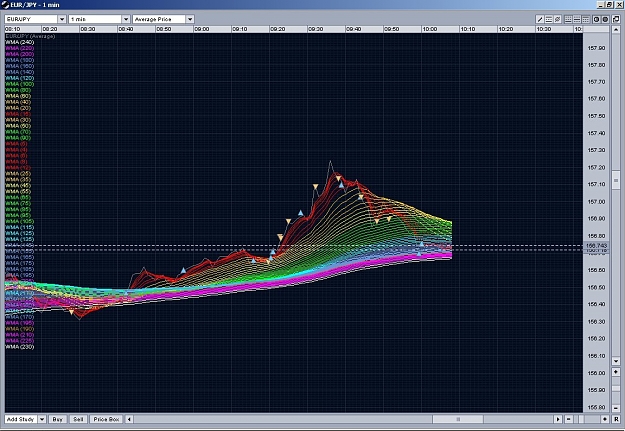Image resolution: width=625 pixels, height=431 pixels.
Task: Click the Add Study button
Action: 21,419
